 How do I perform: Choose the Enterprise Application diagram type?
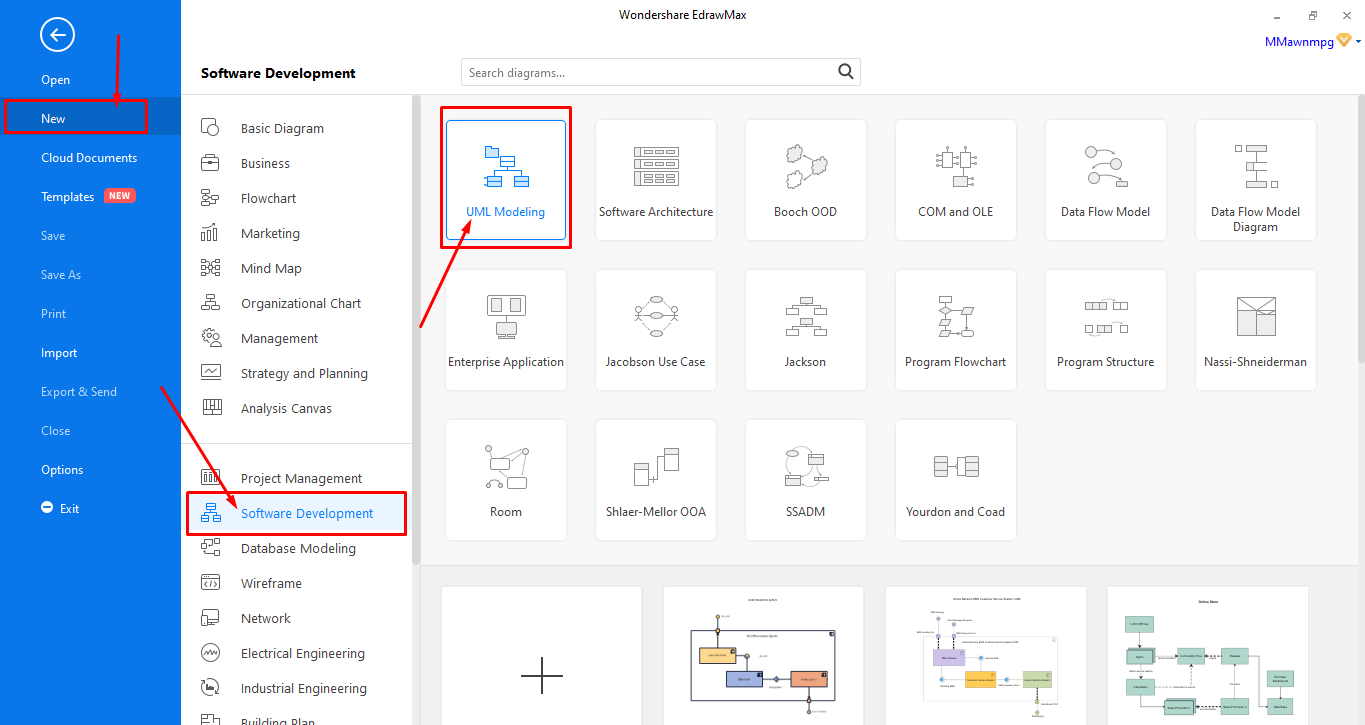click(x=506, y=330)
